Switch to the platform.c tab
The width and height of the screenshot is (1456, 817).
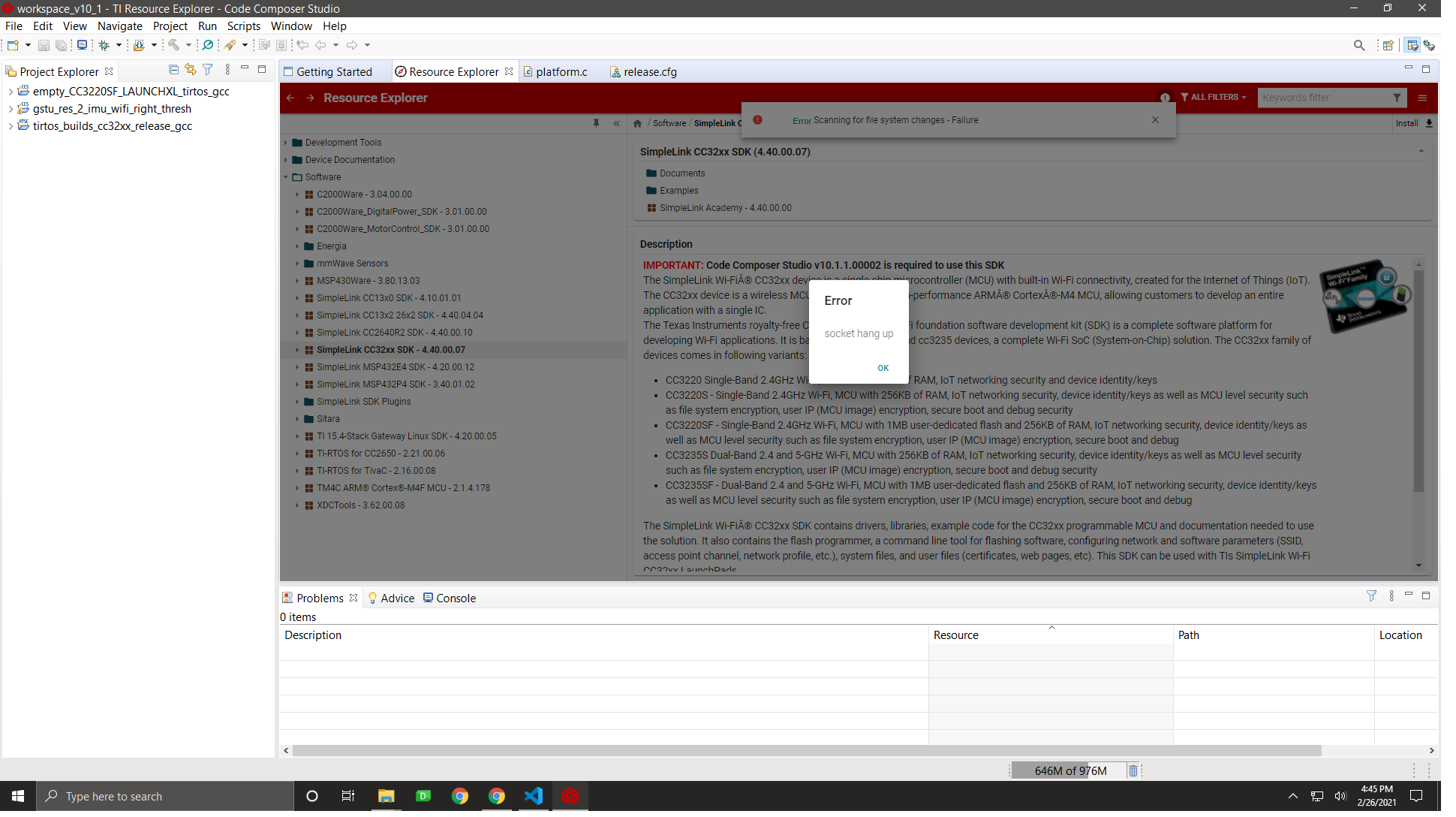click(561, 72)
